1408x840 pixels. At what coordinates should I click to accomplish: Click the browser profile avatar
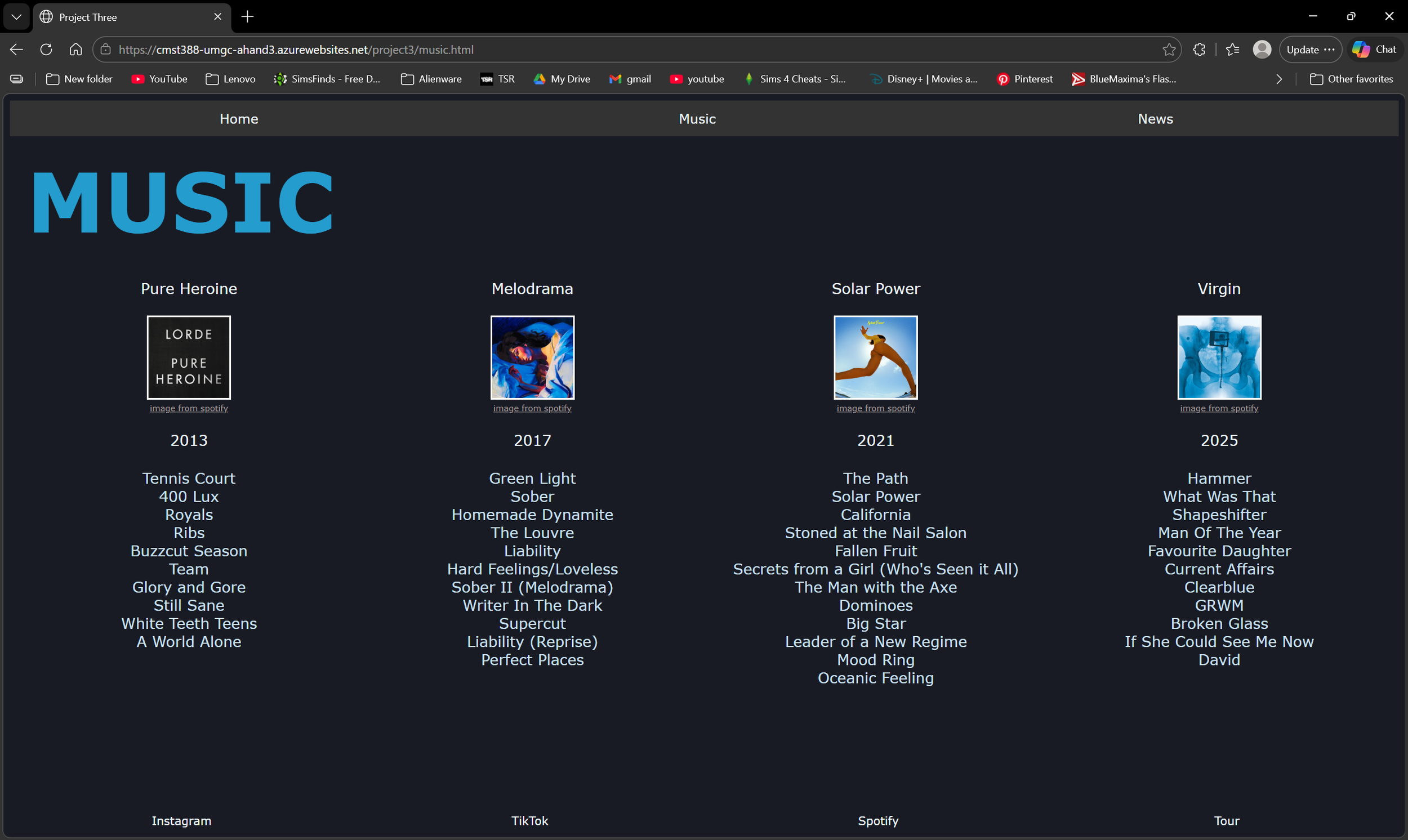1262,49
